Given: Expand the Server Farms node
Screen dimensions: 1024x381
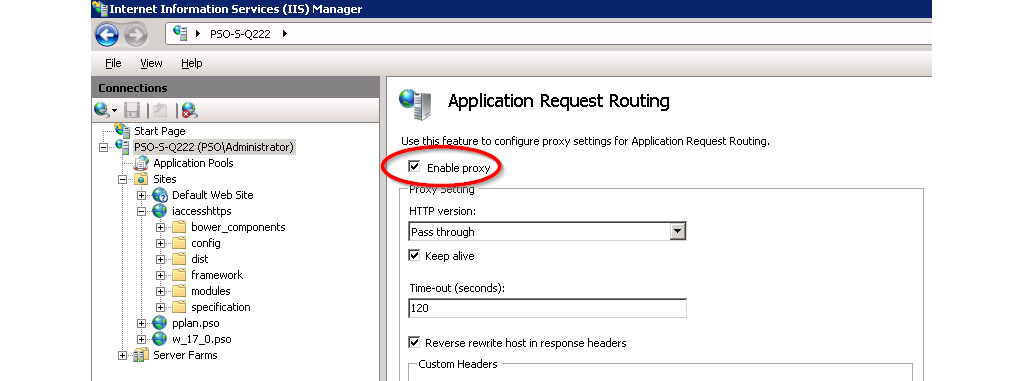Looking at the screenshot, I should [x=122, y=356].
